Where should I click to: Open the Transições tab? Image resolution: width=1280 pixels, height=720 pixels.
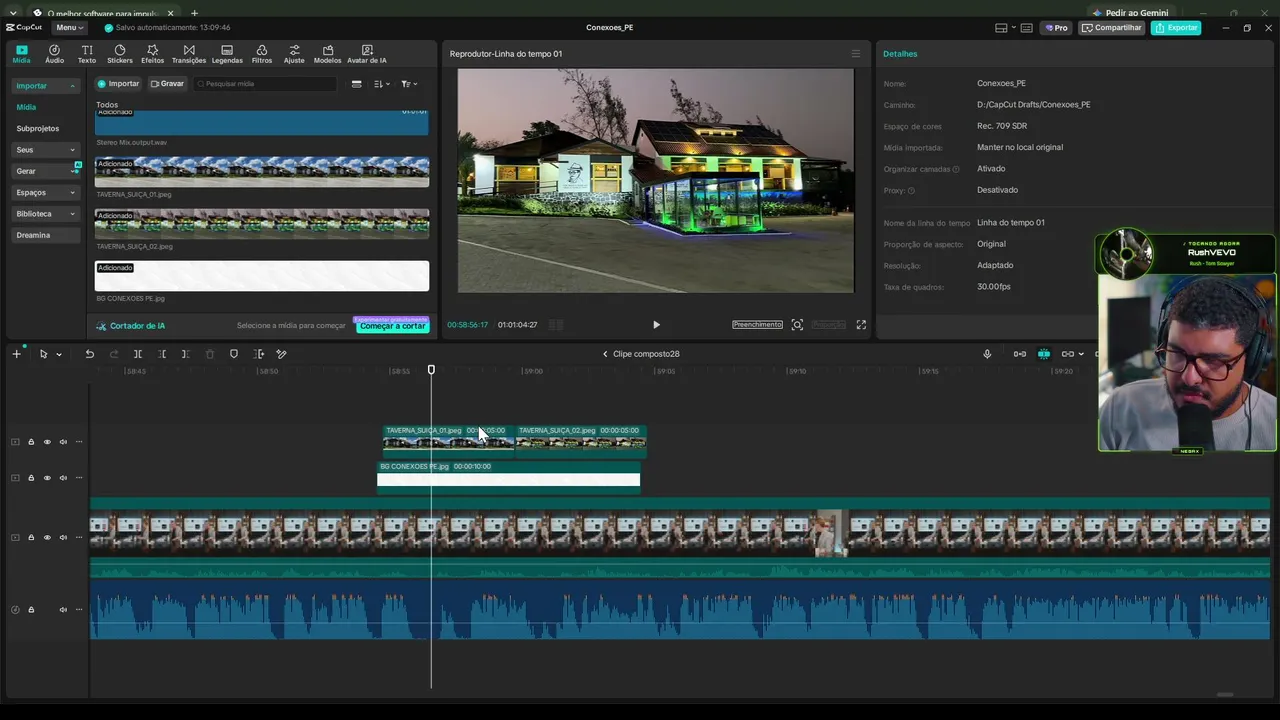tap(189, 54)
